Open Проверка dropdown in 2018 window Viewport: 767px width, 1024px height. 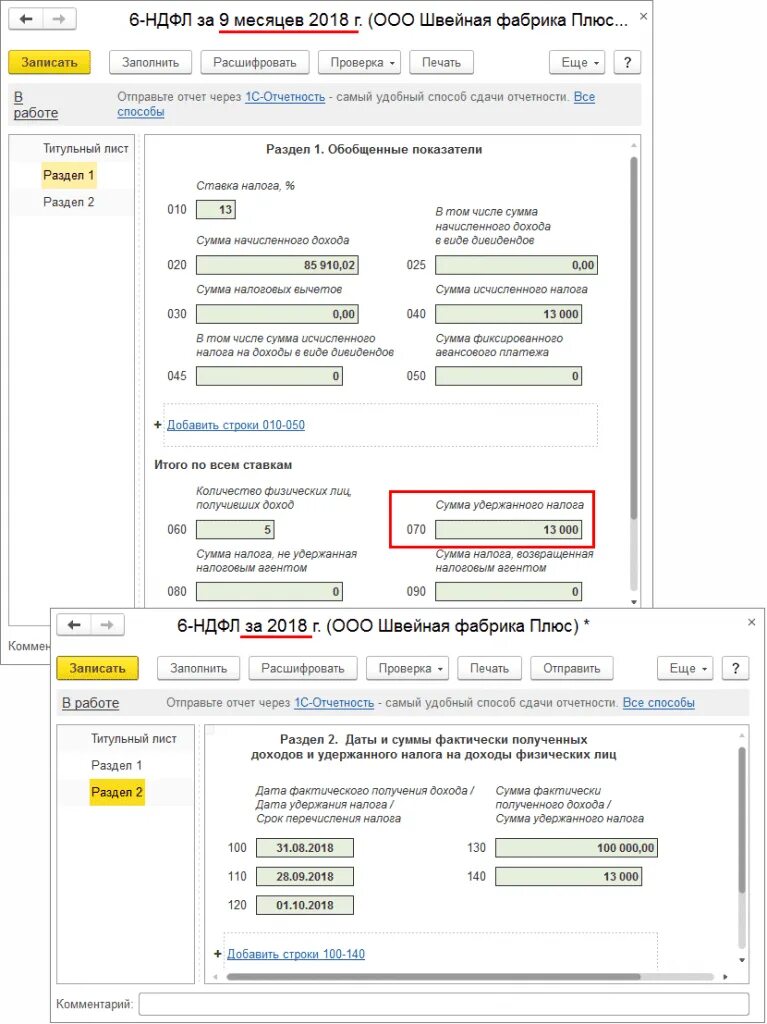click(407, 669)
